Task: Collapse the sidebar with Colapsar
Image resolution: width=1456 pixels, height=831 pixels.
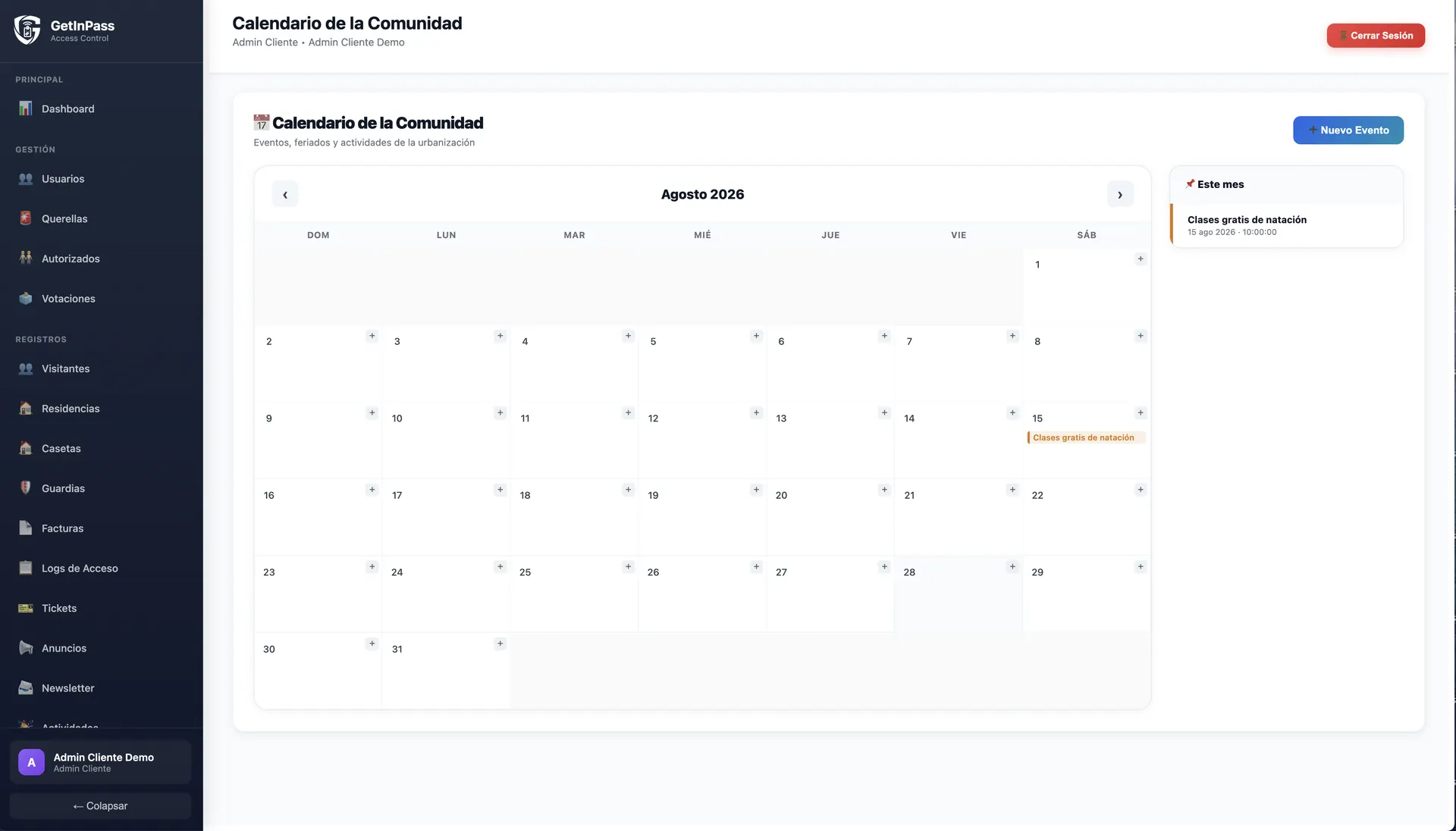Action: click(x=100, y=806)
